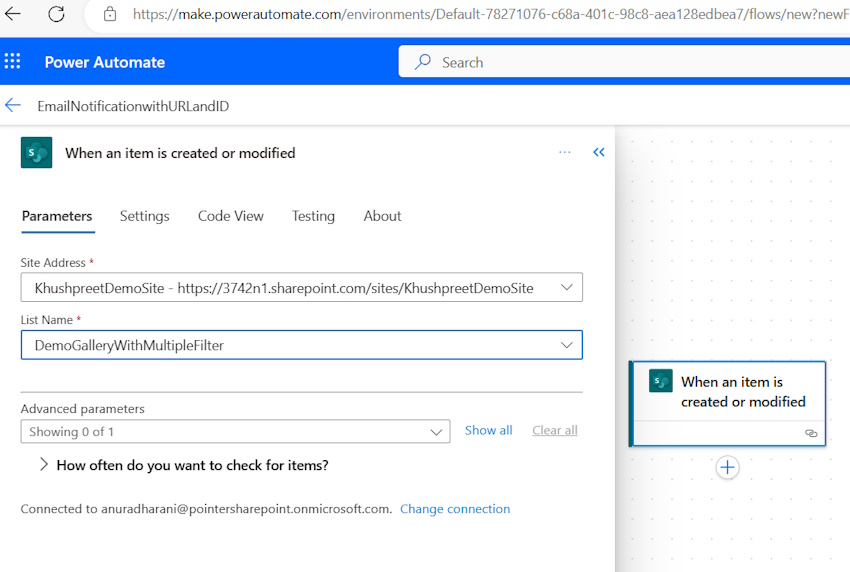Click inside the Search box

[x=623, y=62]
